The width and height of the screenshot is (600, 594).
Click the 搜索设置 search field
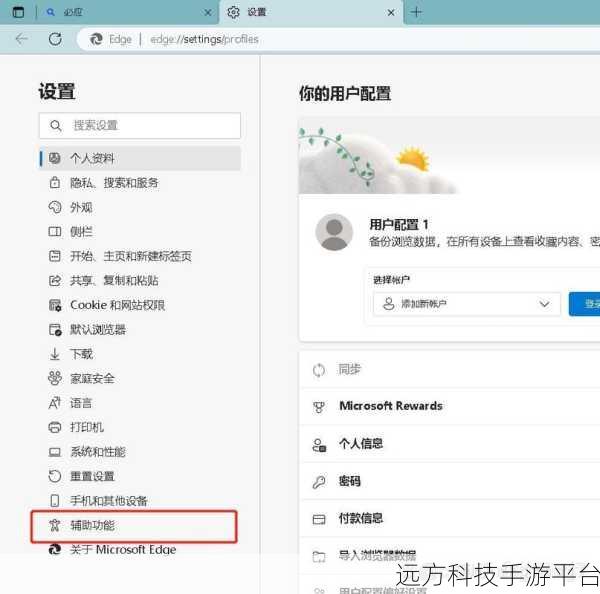pos(140,126)
